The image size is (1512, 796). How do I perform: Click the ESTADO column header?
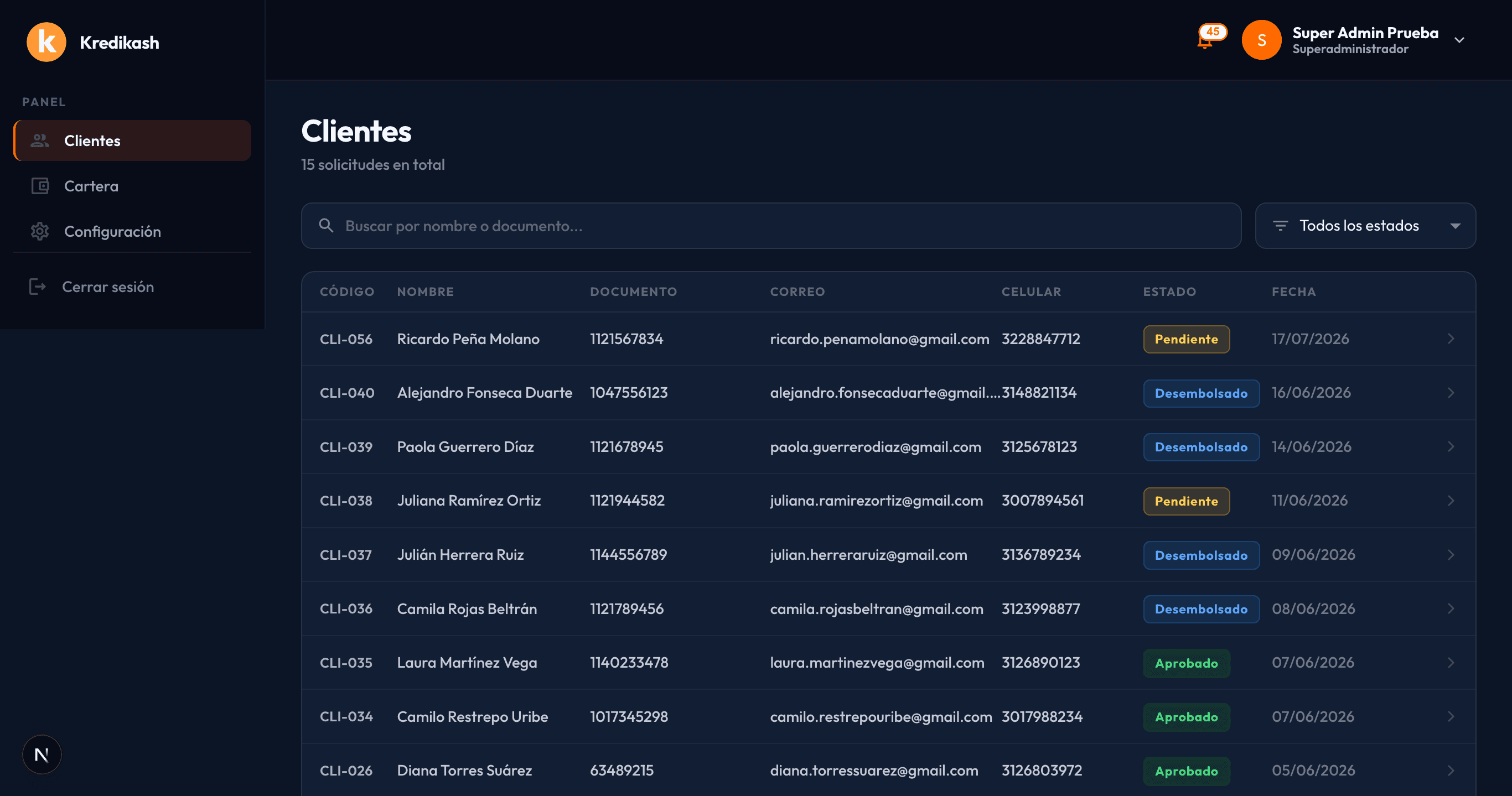1169,292
